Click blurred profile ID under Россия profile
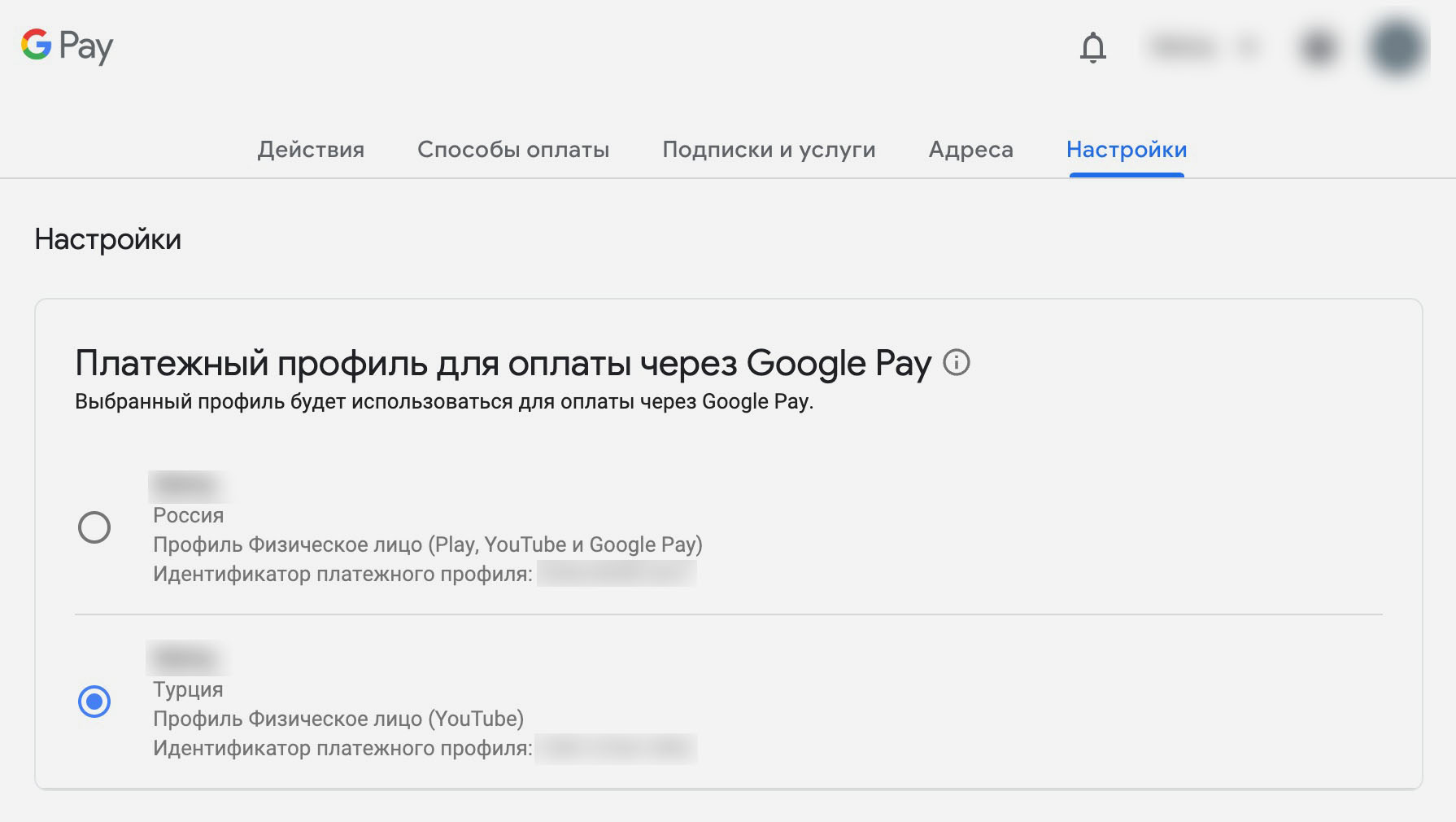 [616, 574]
